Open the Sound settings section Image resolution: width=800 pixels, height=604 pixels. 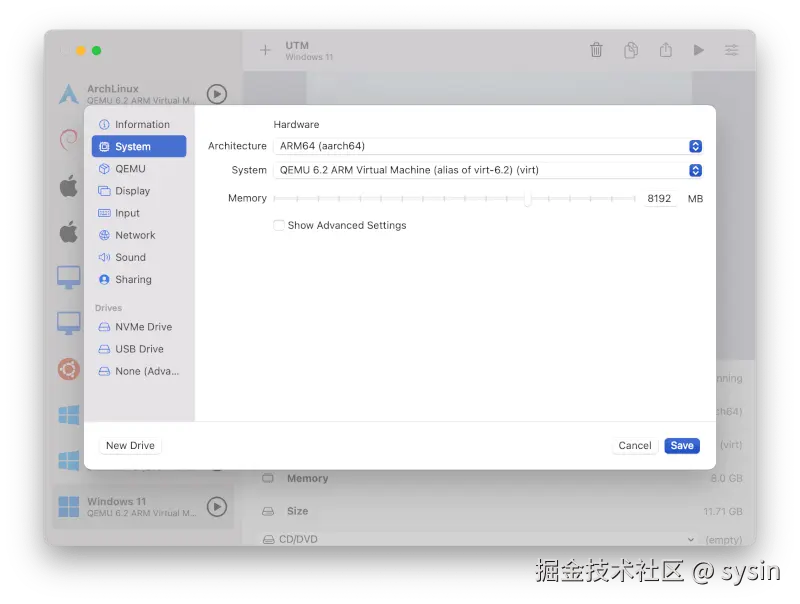(139, 258)
